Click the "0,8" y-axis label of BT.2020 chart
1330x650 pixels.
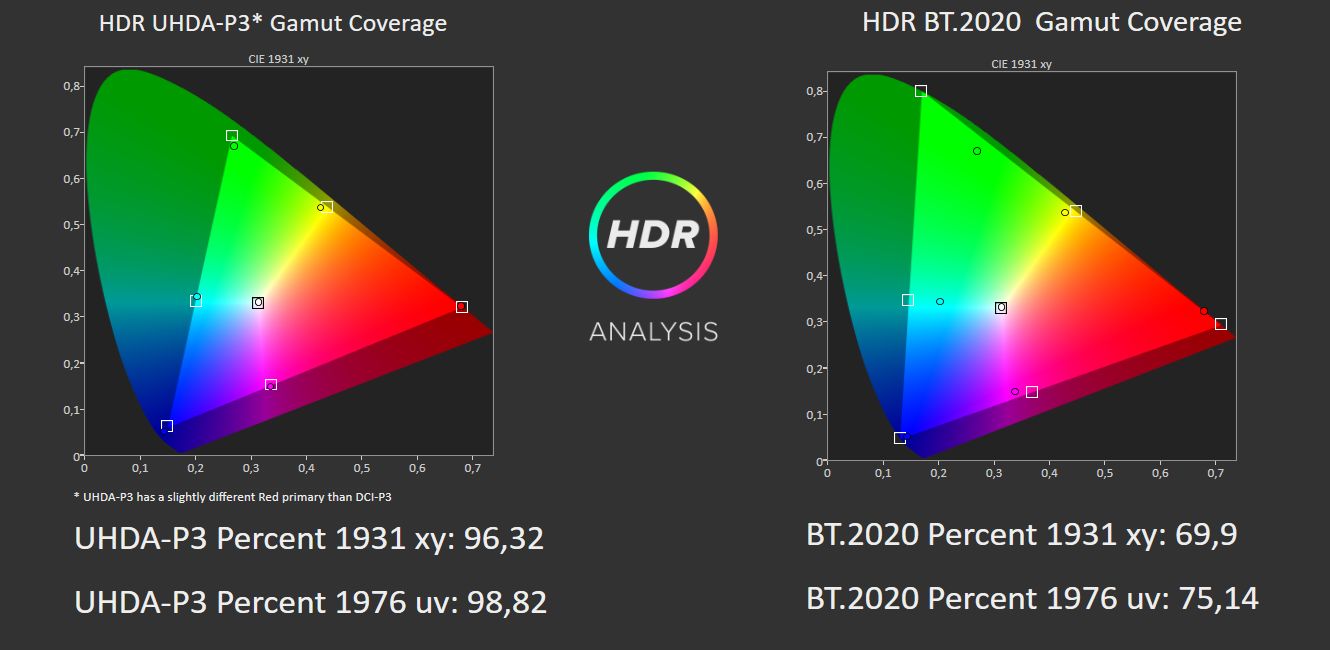tap(814, 91)
